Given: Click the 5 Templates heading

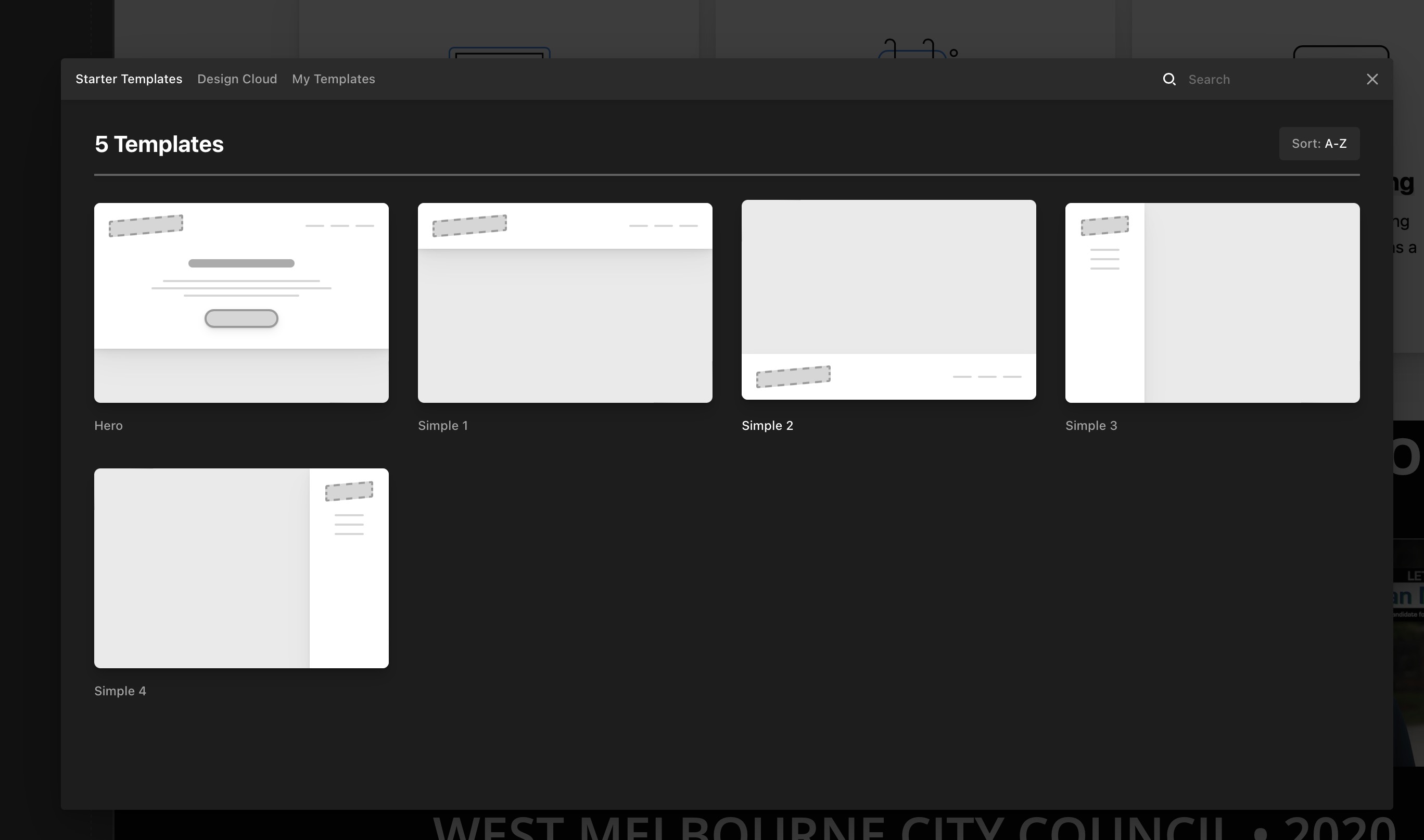Looking at the screenshot, I should click(x=159, y=144).
